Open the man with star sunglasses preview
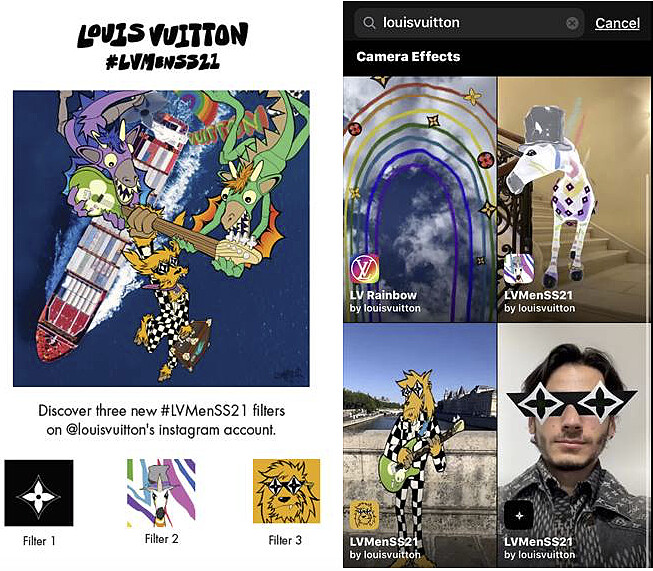 tap(574, 445)
